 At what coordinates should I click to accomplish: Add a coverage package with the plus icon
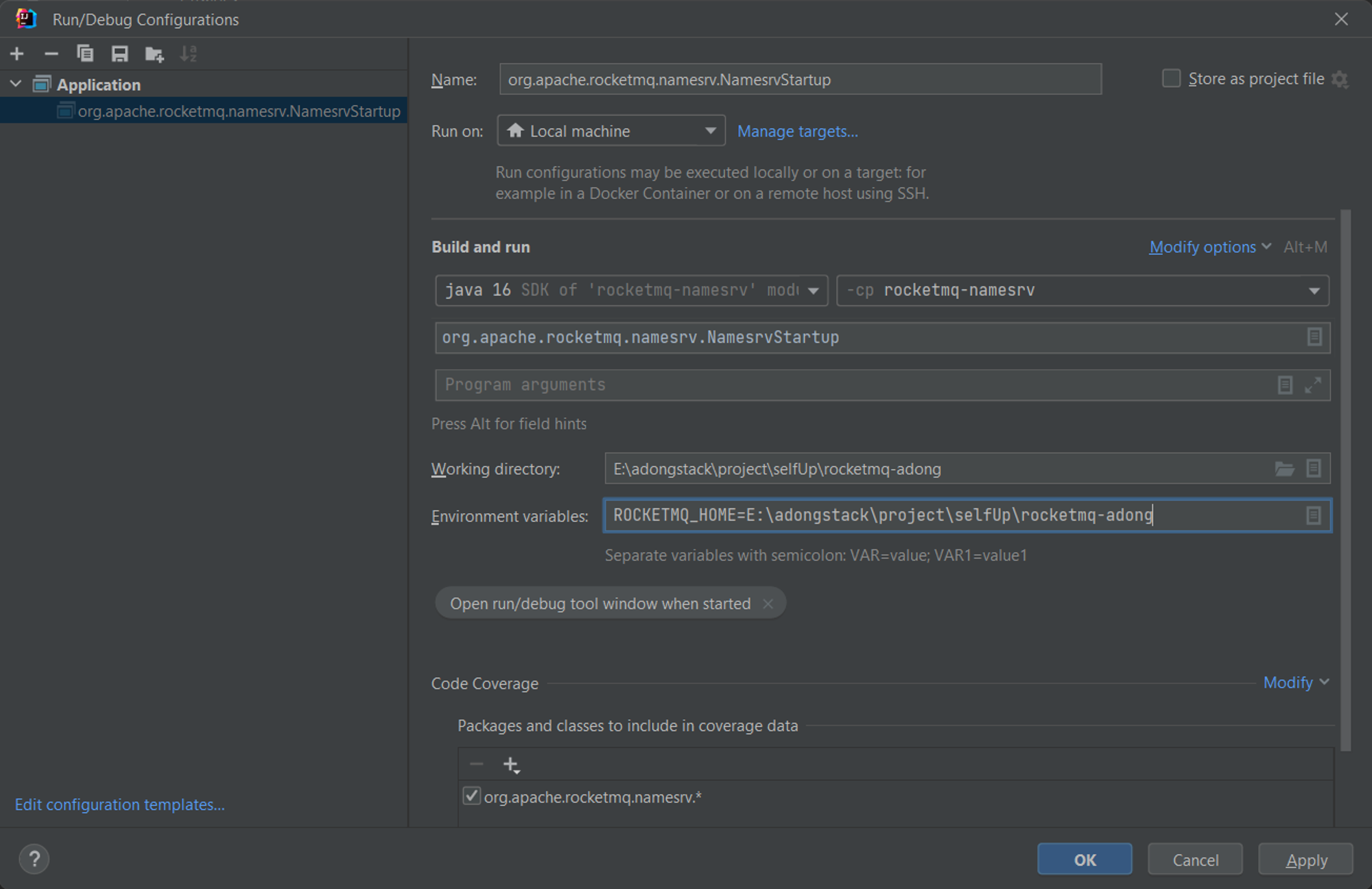pos(511,765)
